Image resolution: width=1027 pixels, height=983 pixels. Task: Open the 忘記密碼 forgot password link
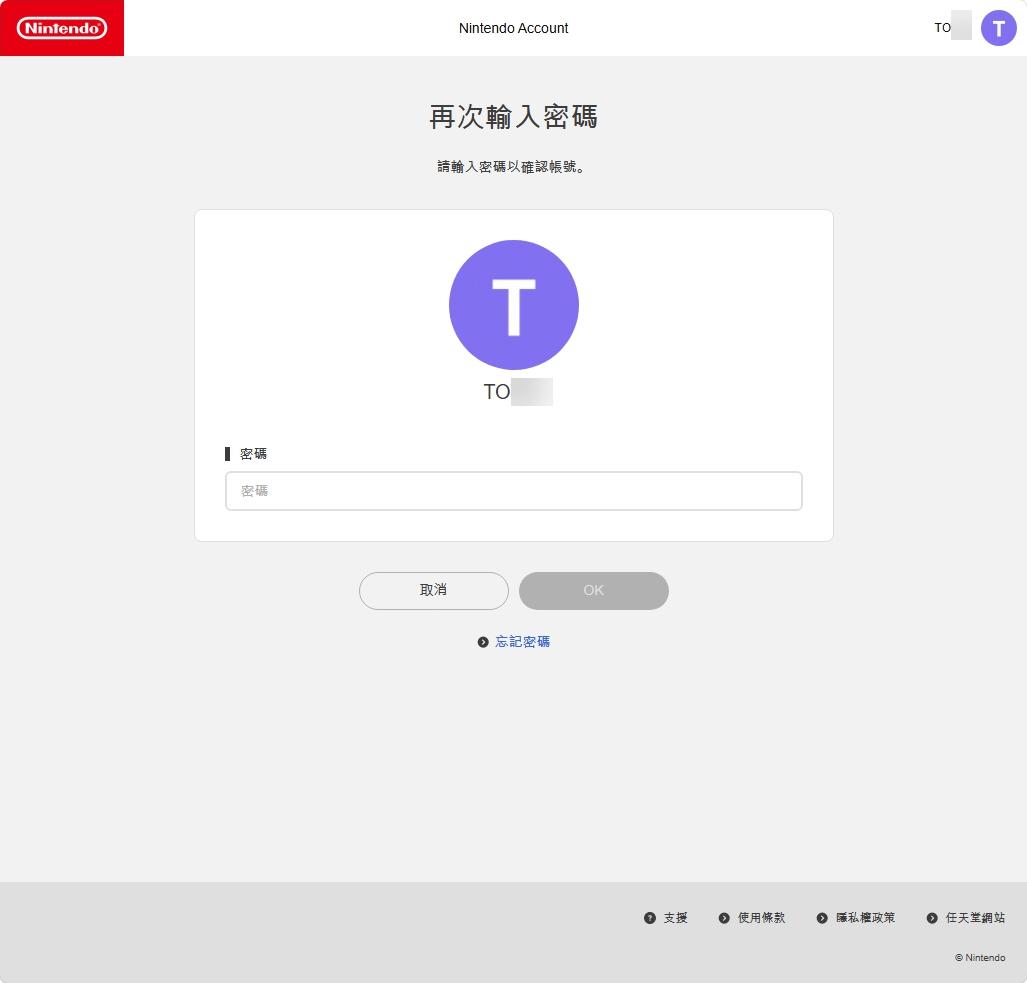(x=521, y=641)
